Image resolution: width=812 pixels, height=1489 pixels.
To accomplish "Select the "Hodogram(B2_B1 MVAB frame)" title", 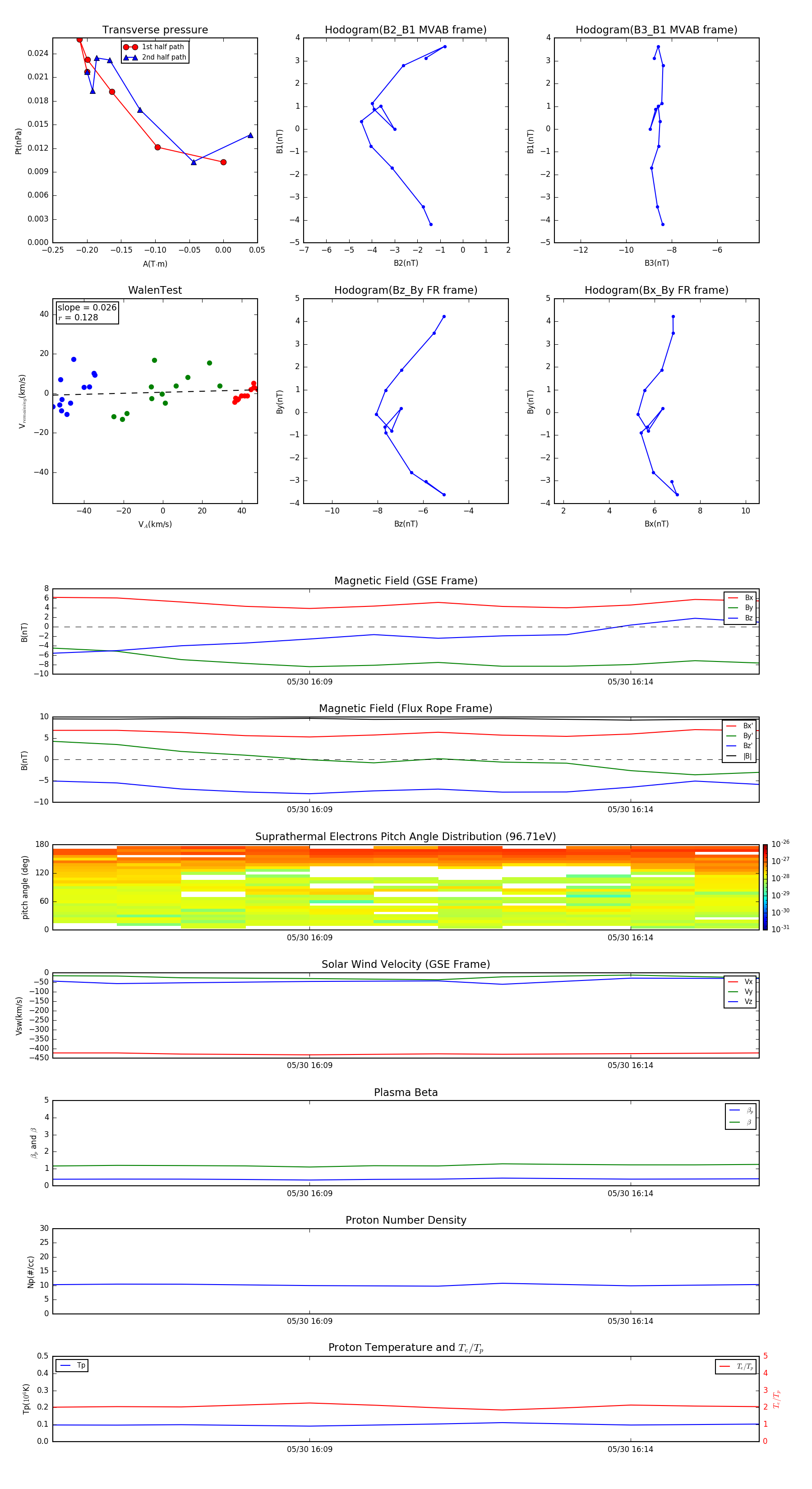I will [406, 30].
